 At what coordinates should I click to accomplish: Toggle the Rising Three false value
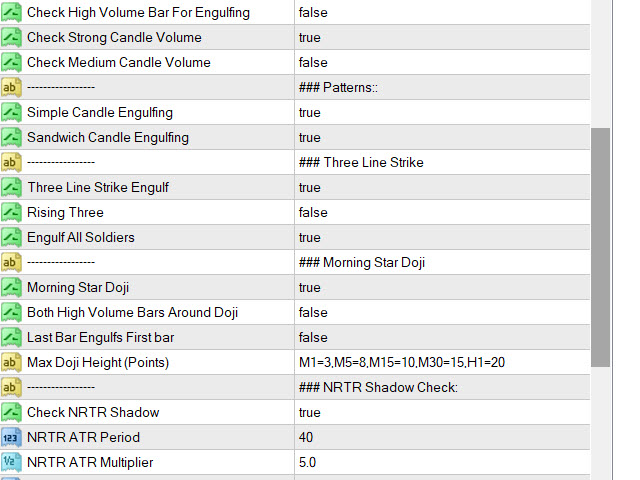(x=442, y=212)
